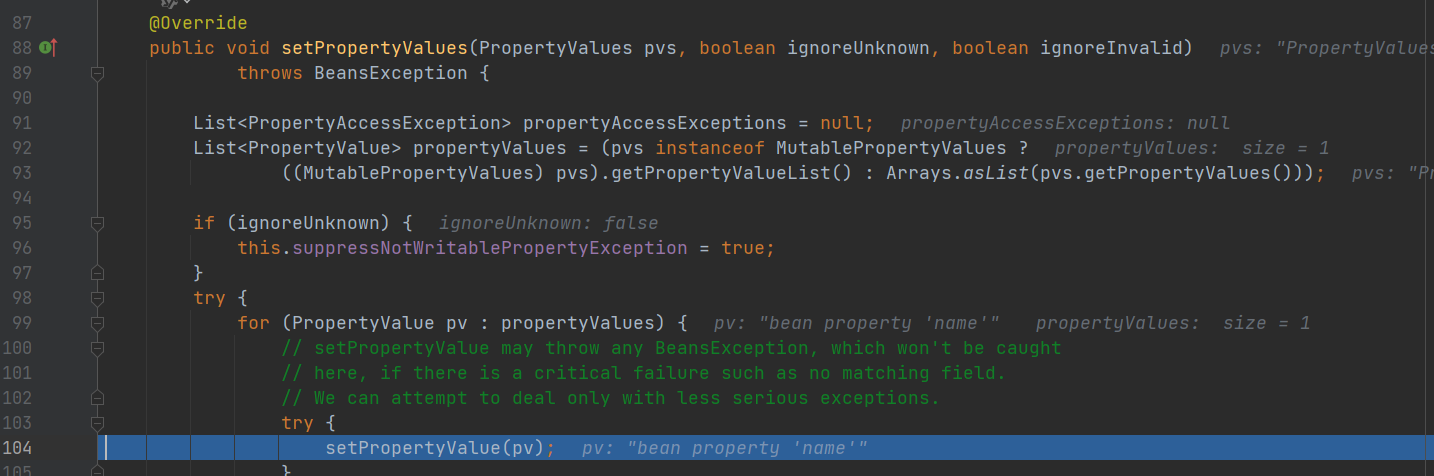This screenshot has width=1434, height=476.
Task: Collapse the if block fold at line 95
Action: click(x=97, y=223)
